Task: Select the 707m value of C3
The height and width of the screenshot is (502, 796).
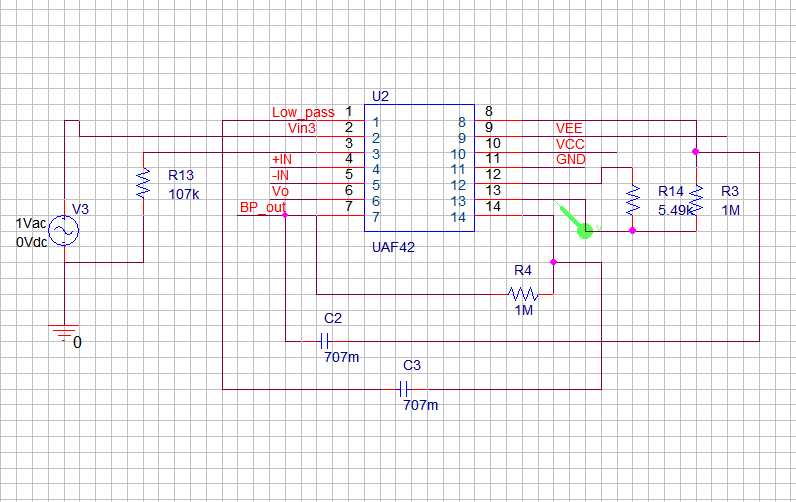Action: (420, 405)
